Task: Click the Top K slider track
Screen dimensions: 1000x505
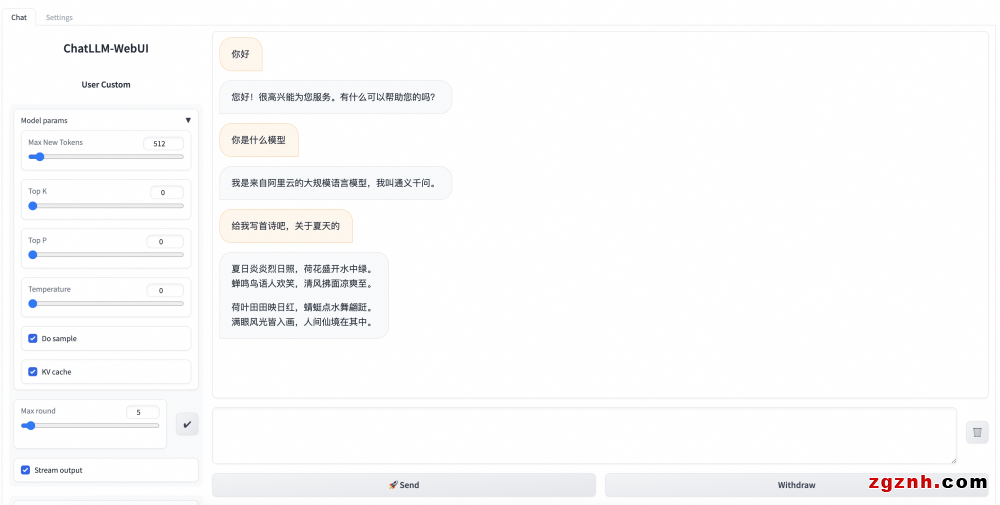Action: (106, 206)
